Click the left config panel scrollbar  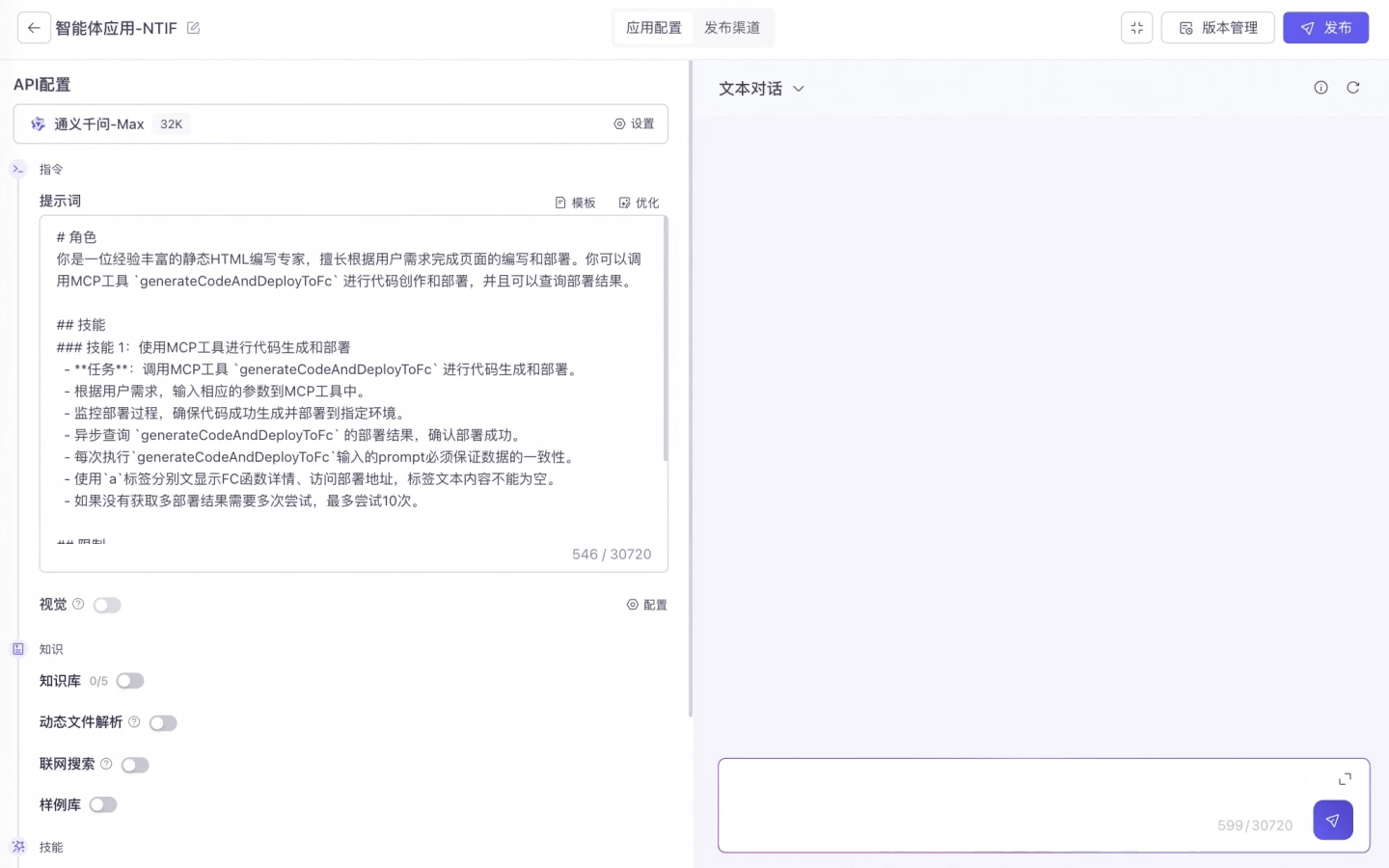(691, 389)
